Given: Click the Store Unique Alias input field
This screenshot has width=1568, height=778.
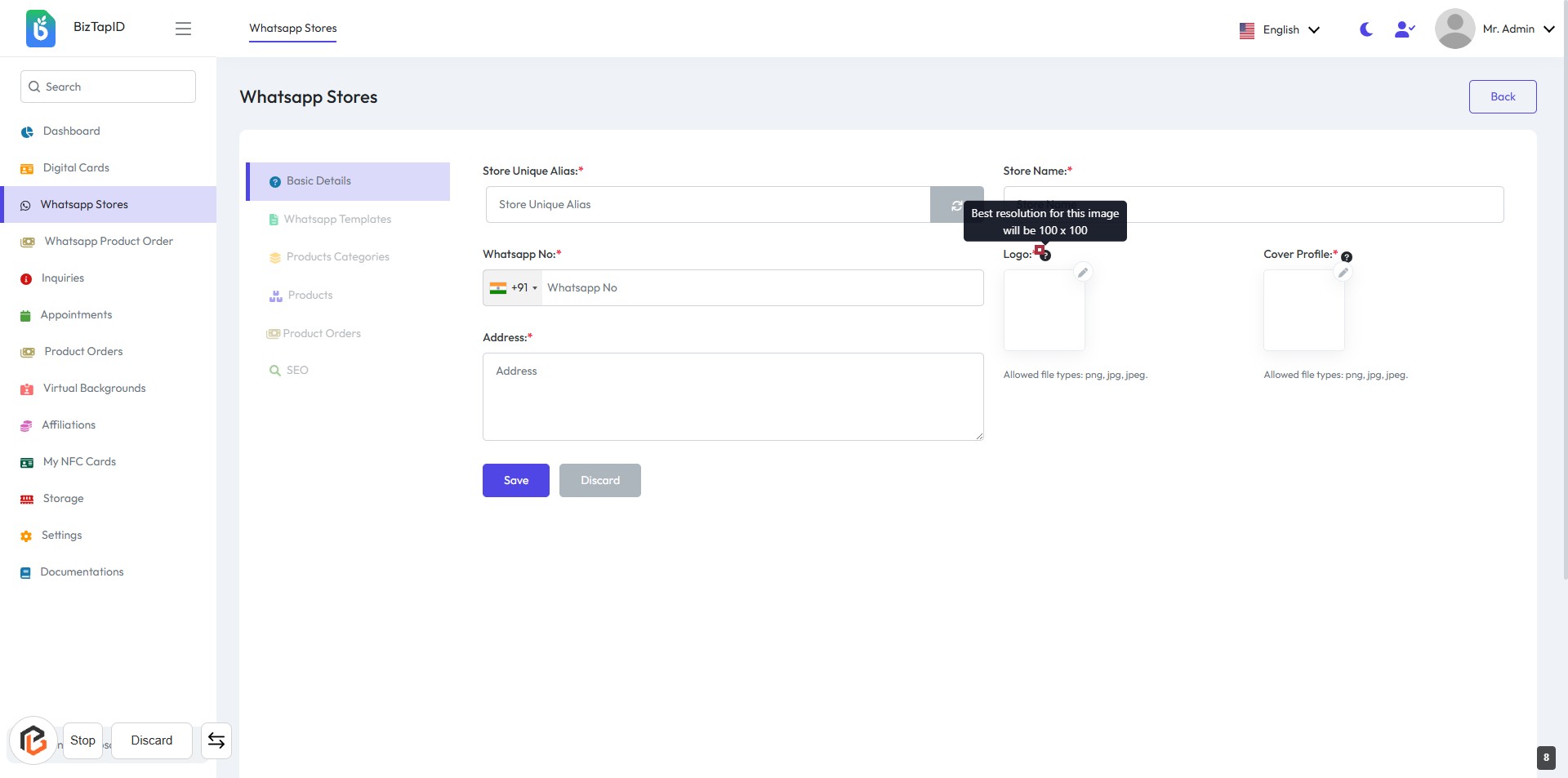Looking at the screenshot, I should 707,205.
